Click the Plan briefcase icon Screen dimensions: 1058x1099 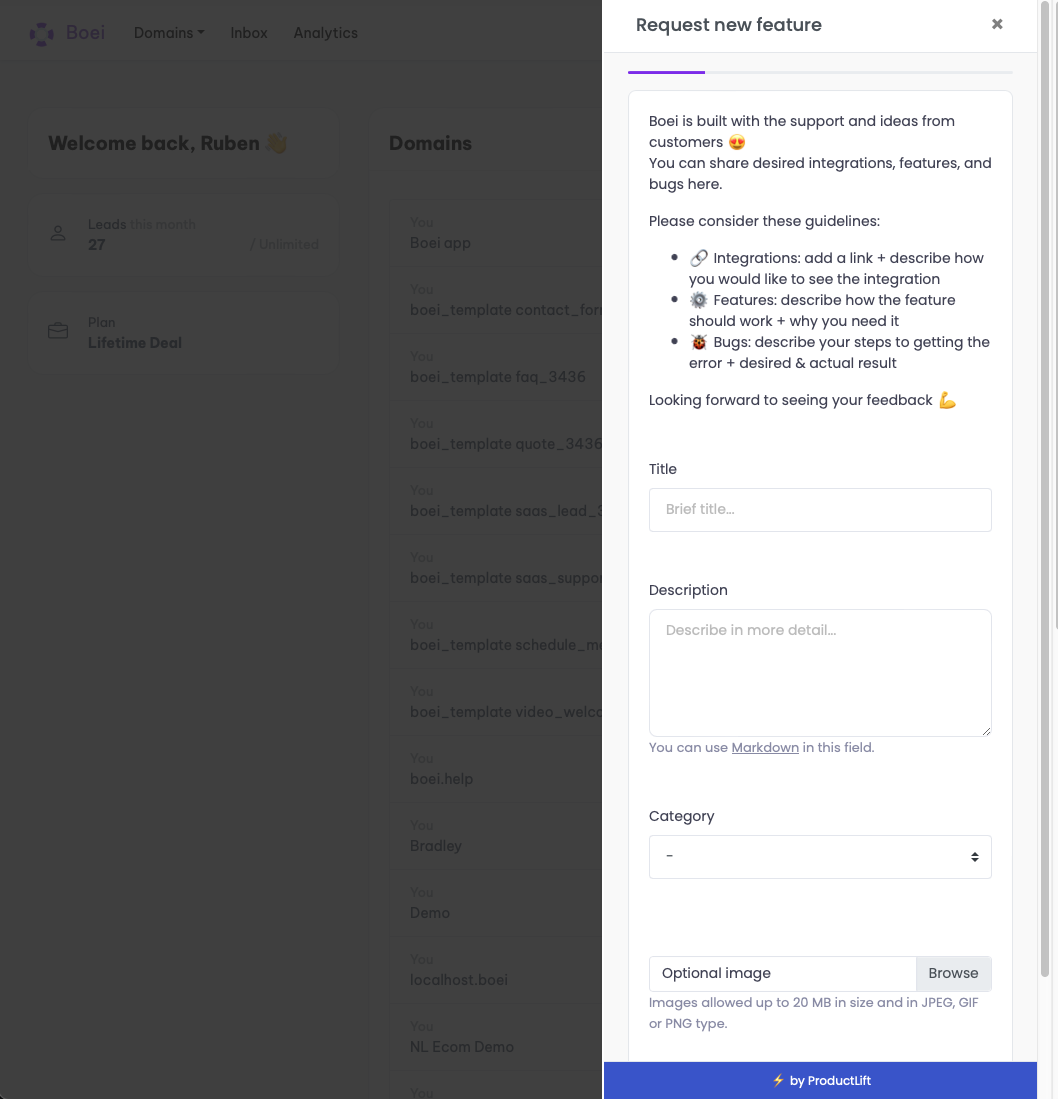coord(58,331)
